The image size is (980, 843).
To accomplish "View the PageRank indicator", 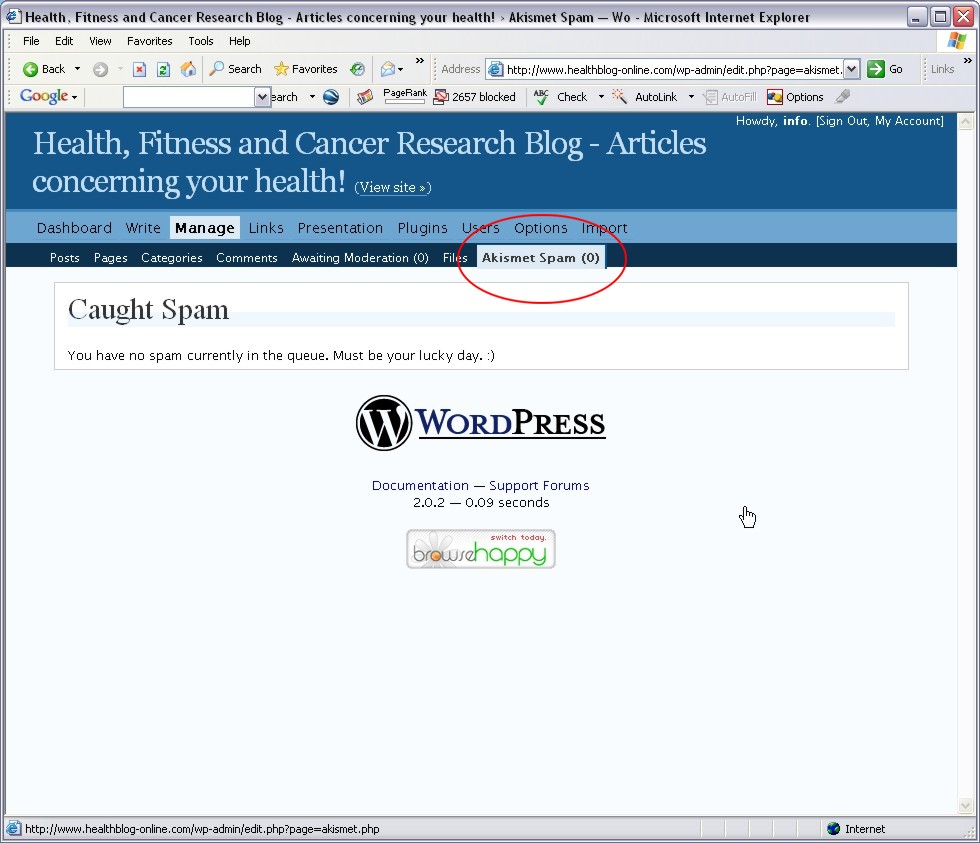I will [x=405, y=96].
